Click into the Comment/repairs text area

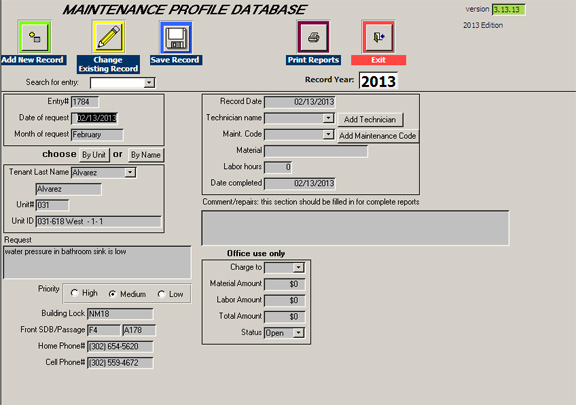tap(355, 228)
